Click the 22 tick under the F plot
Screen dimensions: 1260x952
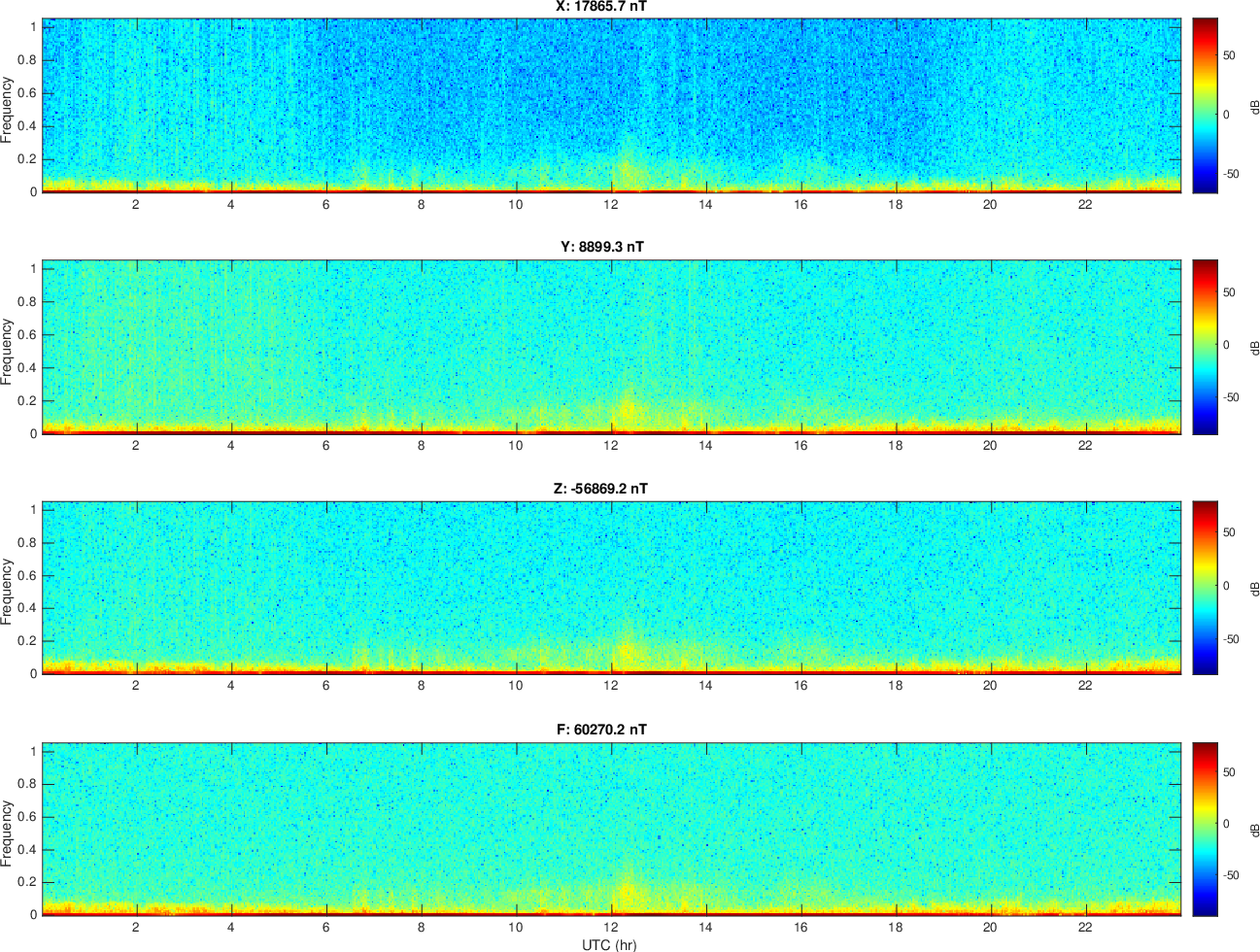coord(1085,928)
